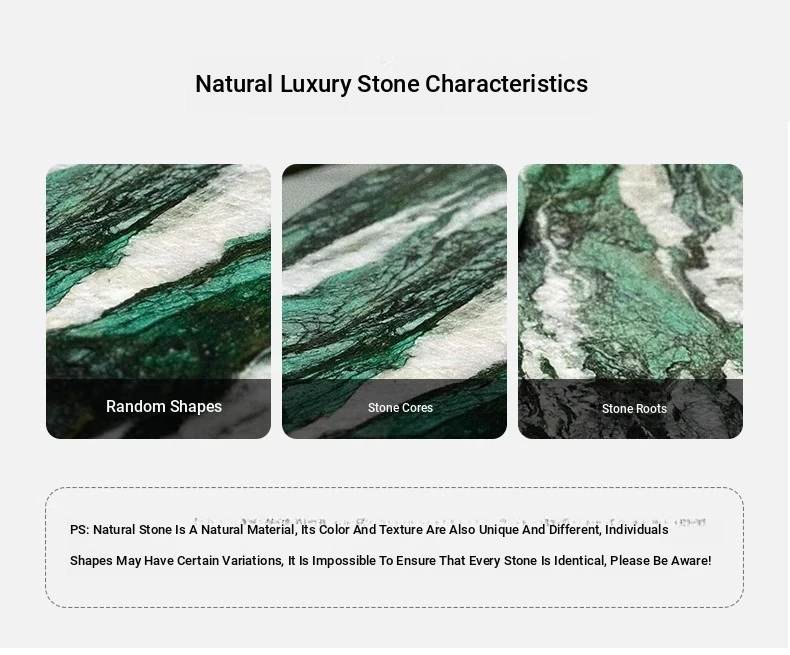Select the Random Shapes caption label
The height and width of the screenshot is (655, 790).
[x=164, y=407]
